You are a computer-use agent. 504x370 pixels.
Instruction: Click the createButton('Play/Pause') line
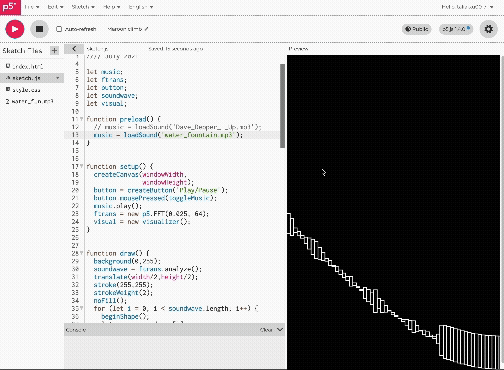coord(161,190)
